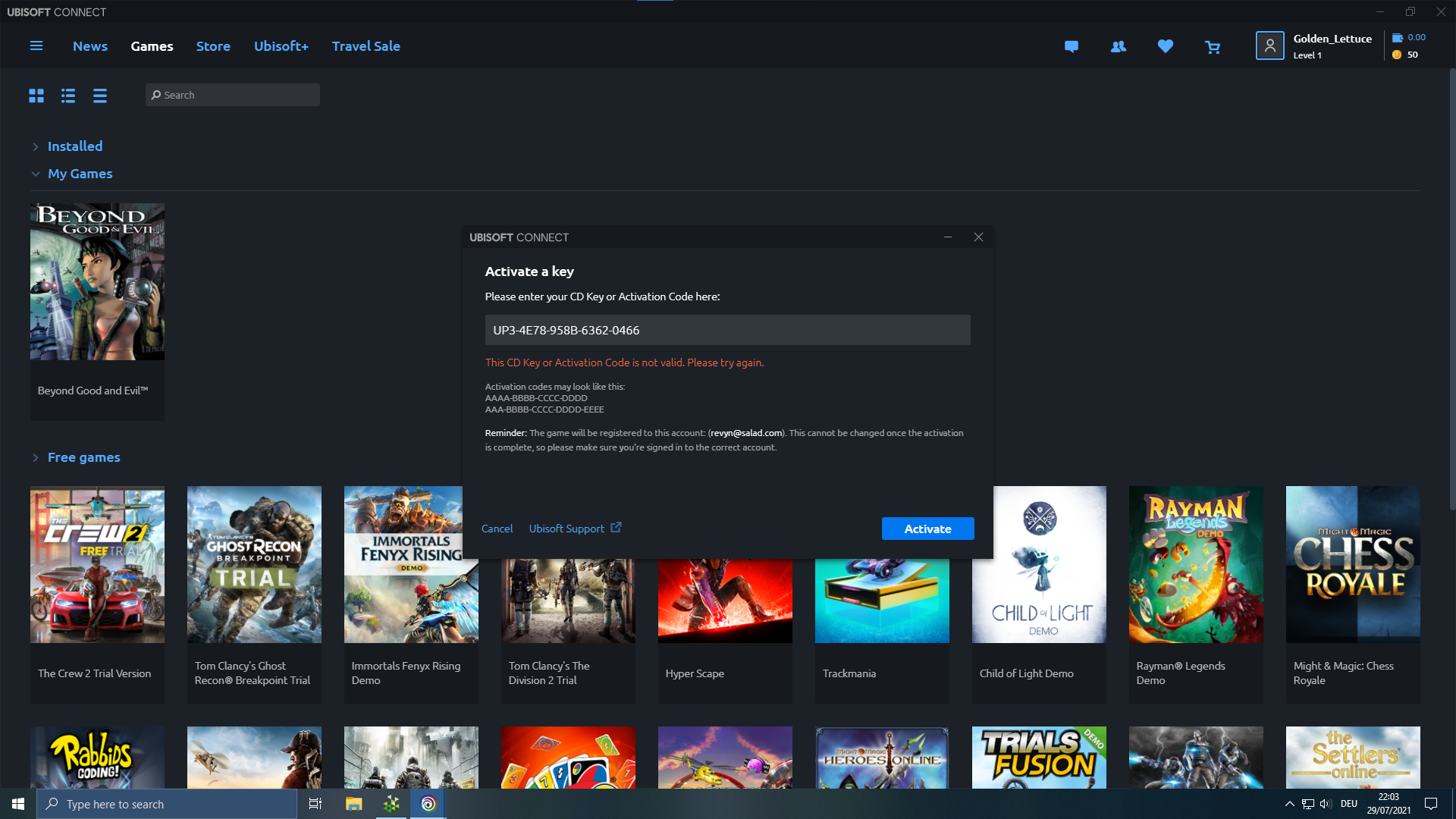Open the friends list icon
The height and width of the screenshot is (819, 1456).
(x=1118, y=47)
